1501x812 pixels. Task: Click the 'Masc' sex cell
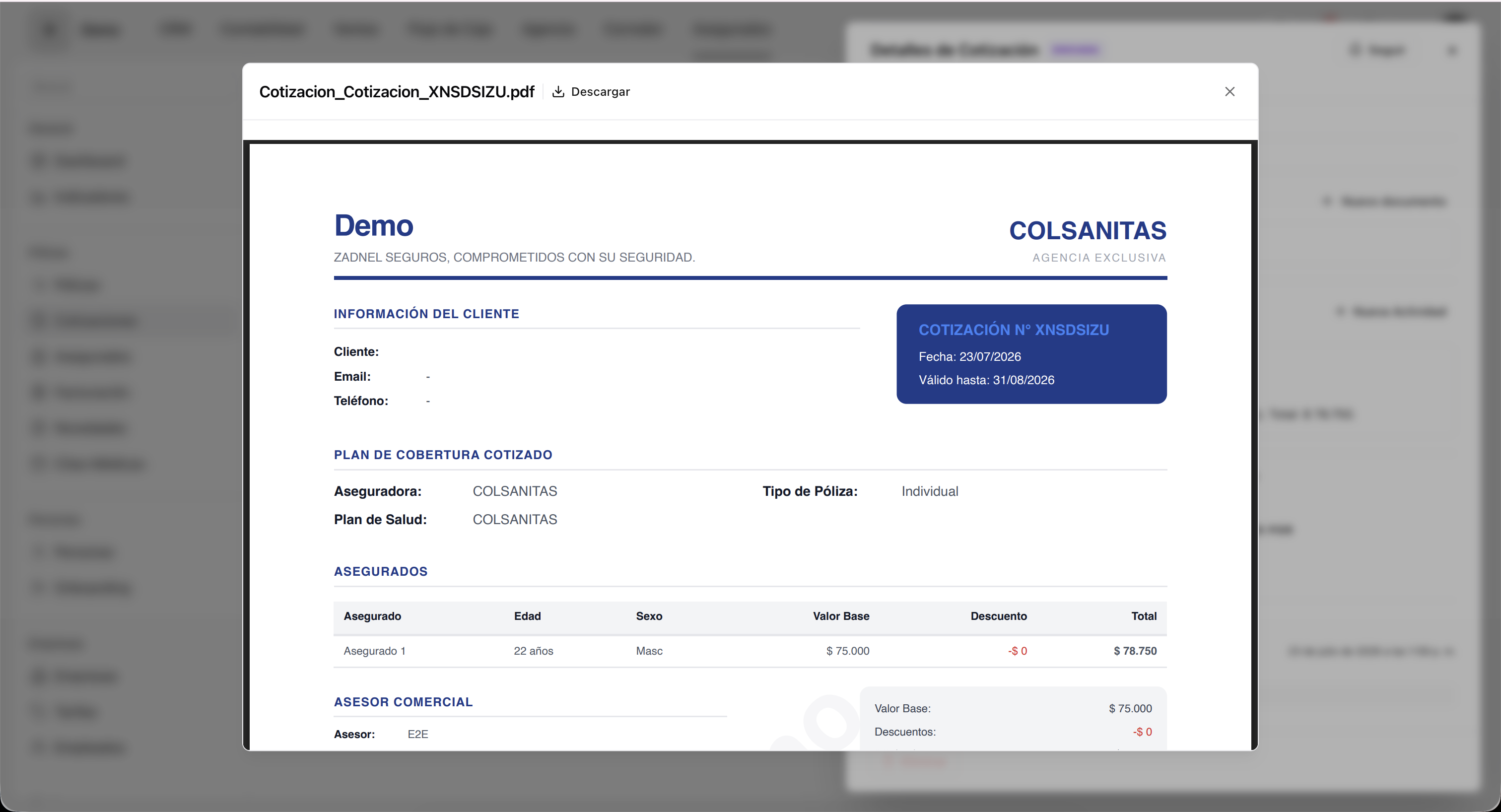[x=649, y=651]
